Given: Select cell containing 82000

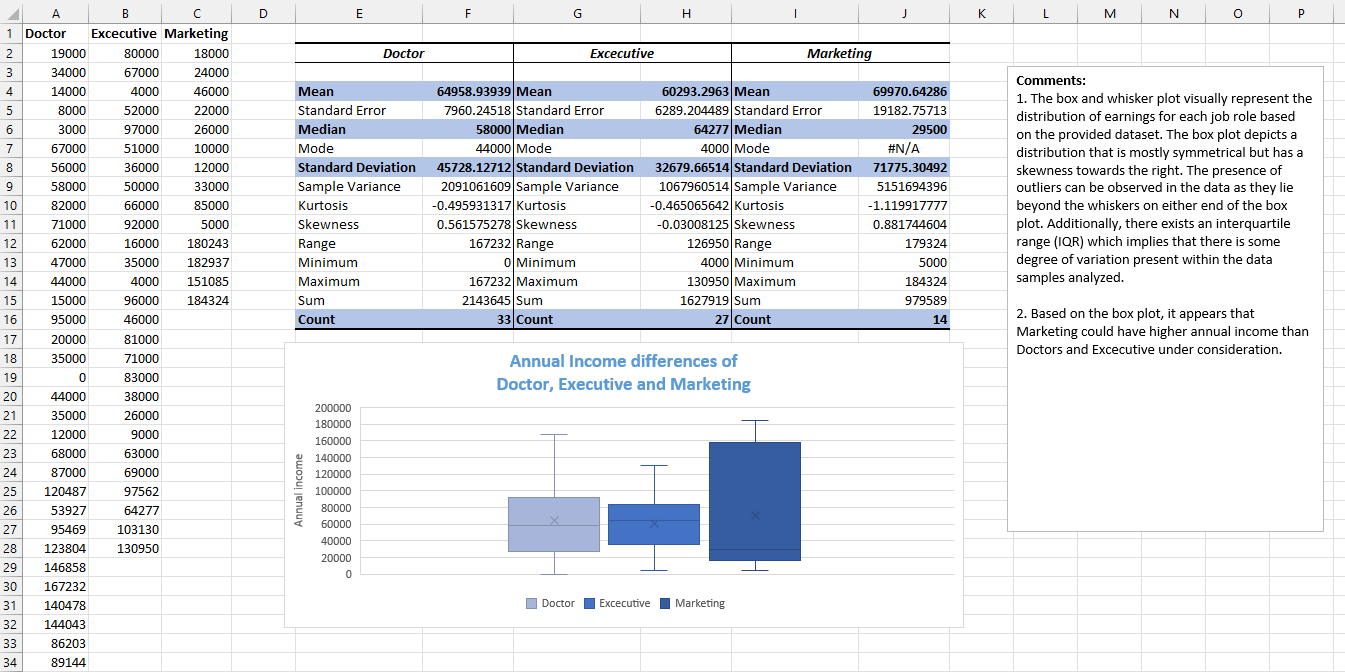Looking at the screenshot, I should (54, 205).
